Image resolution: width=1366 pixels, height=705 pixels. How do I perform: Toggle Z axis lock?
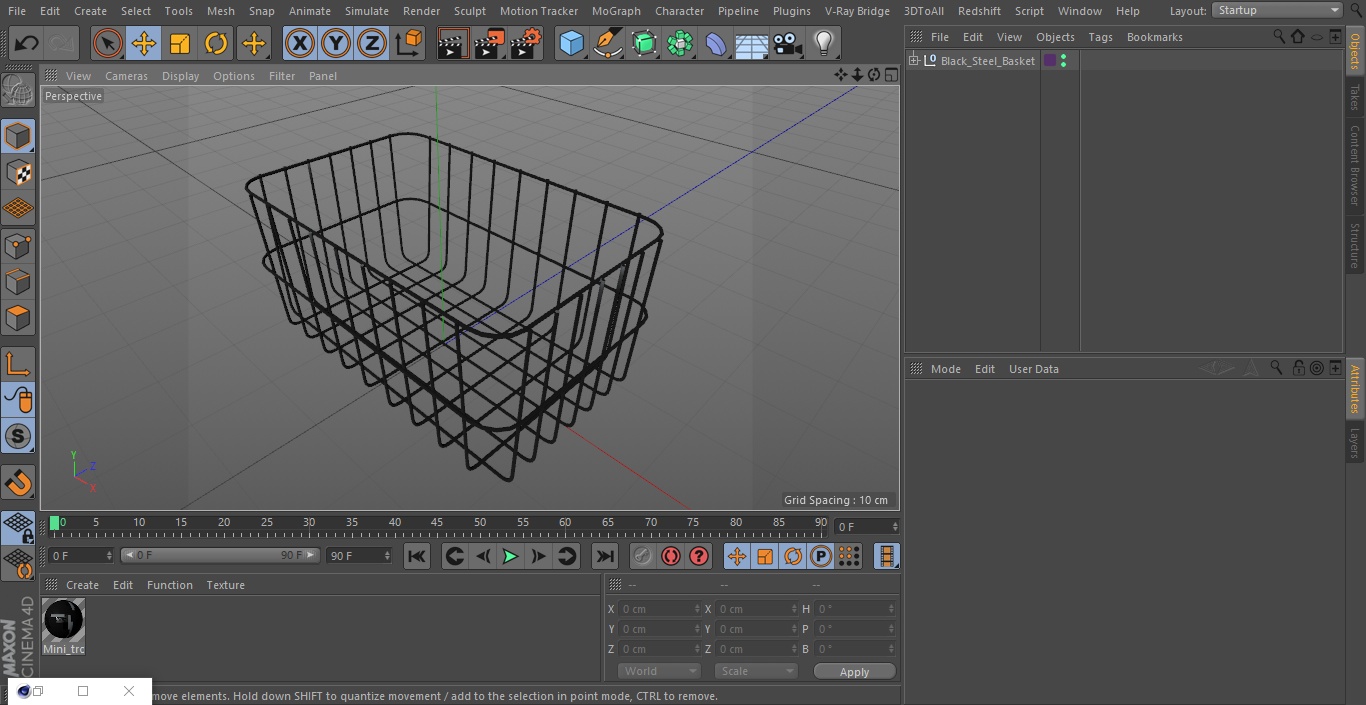pos(372,43)
